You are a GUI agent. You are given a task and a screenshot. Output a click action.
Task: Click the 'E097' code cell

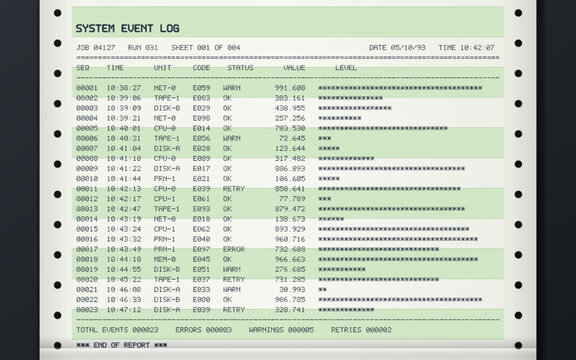201,249
